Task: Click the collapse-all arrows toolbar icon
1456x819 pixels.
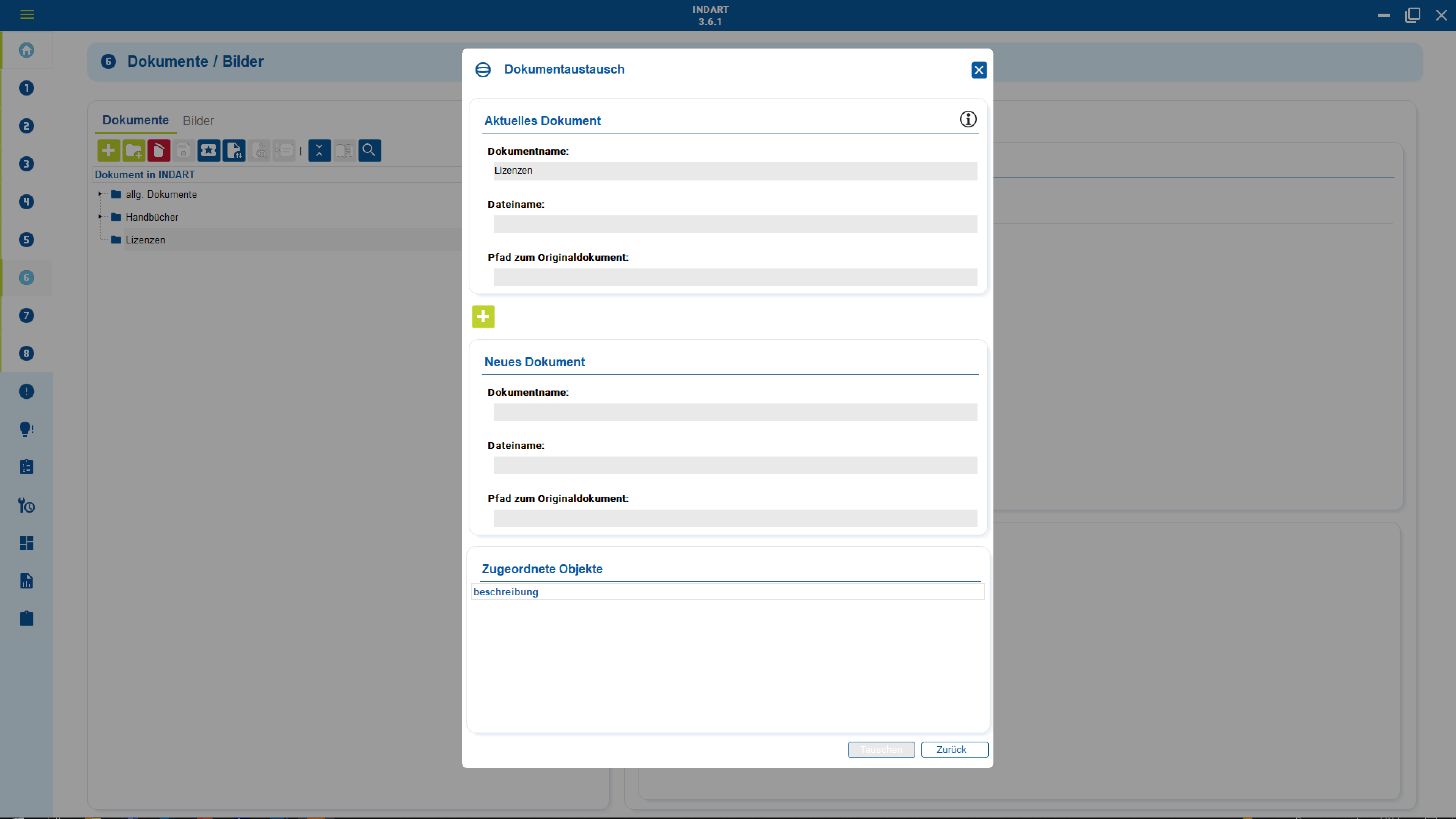Action: pos(319,151)
